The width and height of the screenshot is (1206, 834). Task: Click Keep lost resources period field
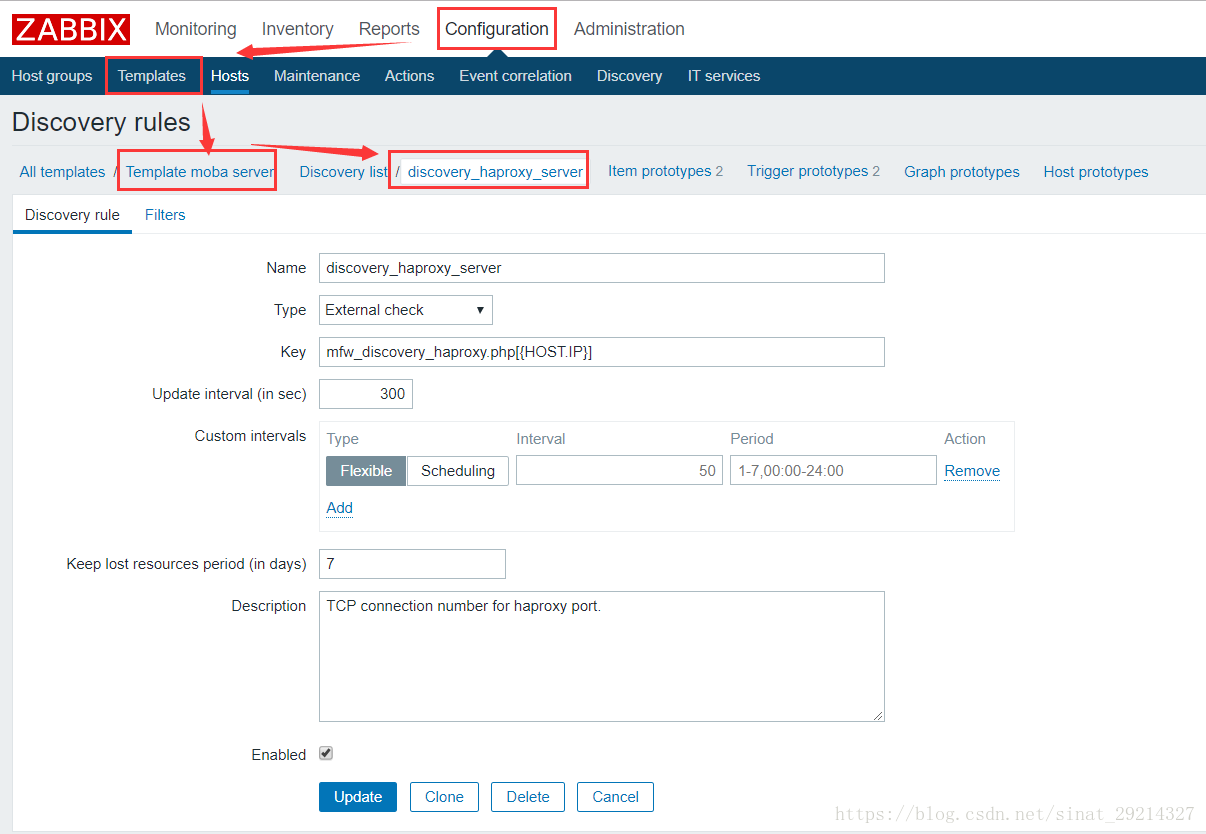[x=412, y=564]
